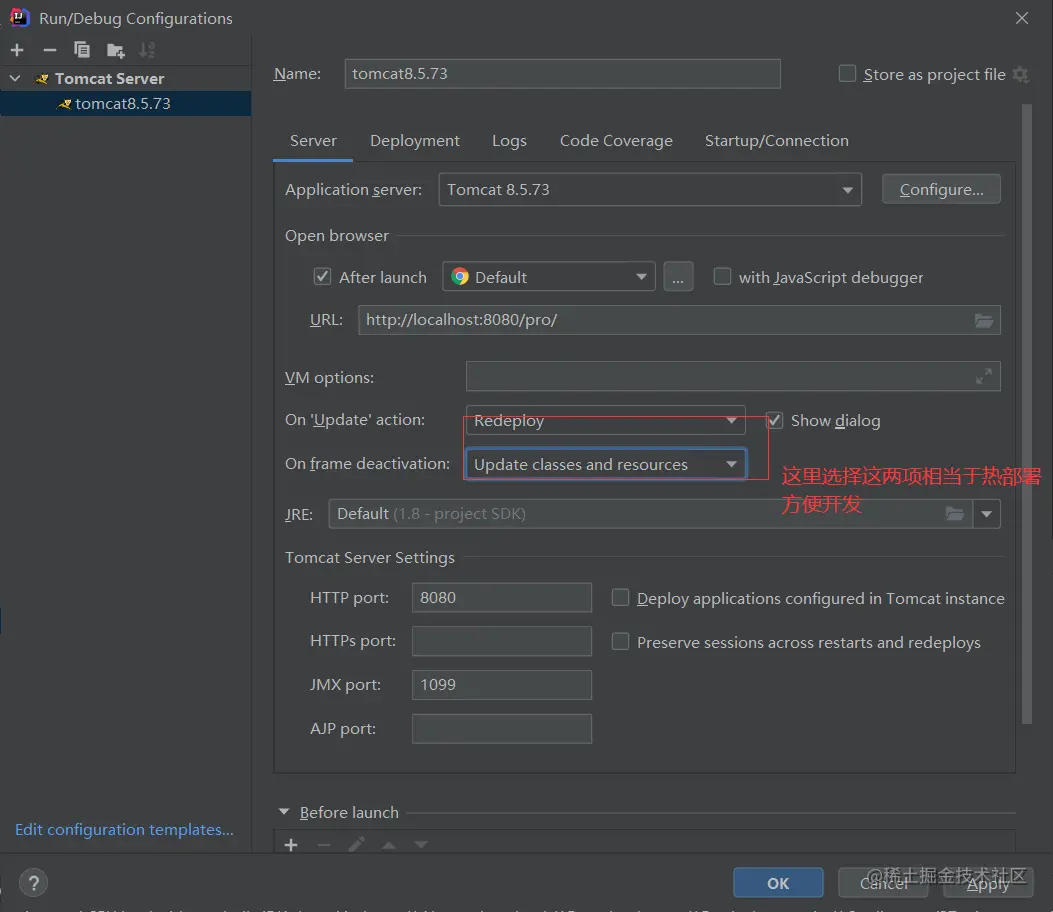Image resolution: width=1053 pixels, height=912 pixels.
Task: Click the gear icon beside Store as project file
Action: [1021, 75]
